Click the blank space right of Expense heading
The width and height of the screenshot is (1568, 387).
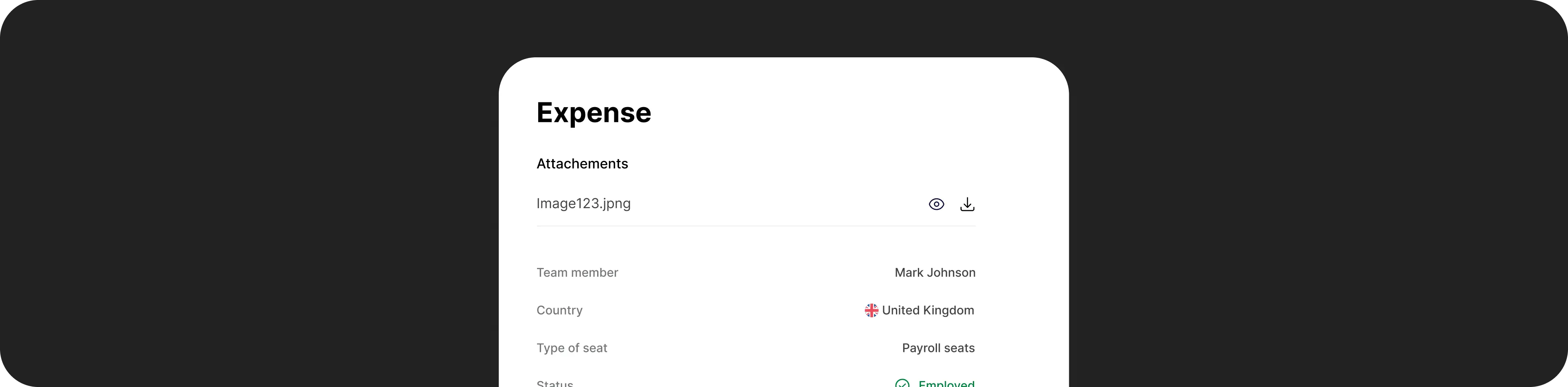(822, 113)
